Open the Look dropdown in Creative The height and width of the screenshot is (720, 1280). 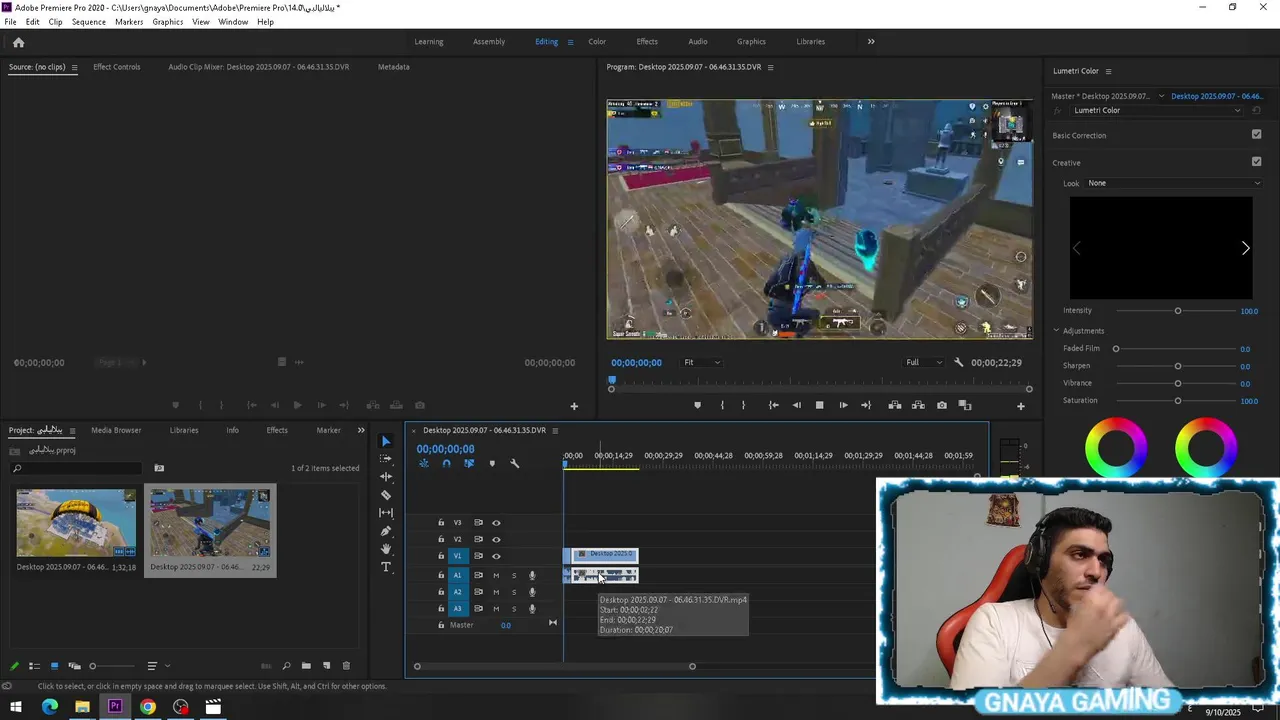point(1174,183)
